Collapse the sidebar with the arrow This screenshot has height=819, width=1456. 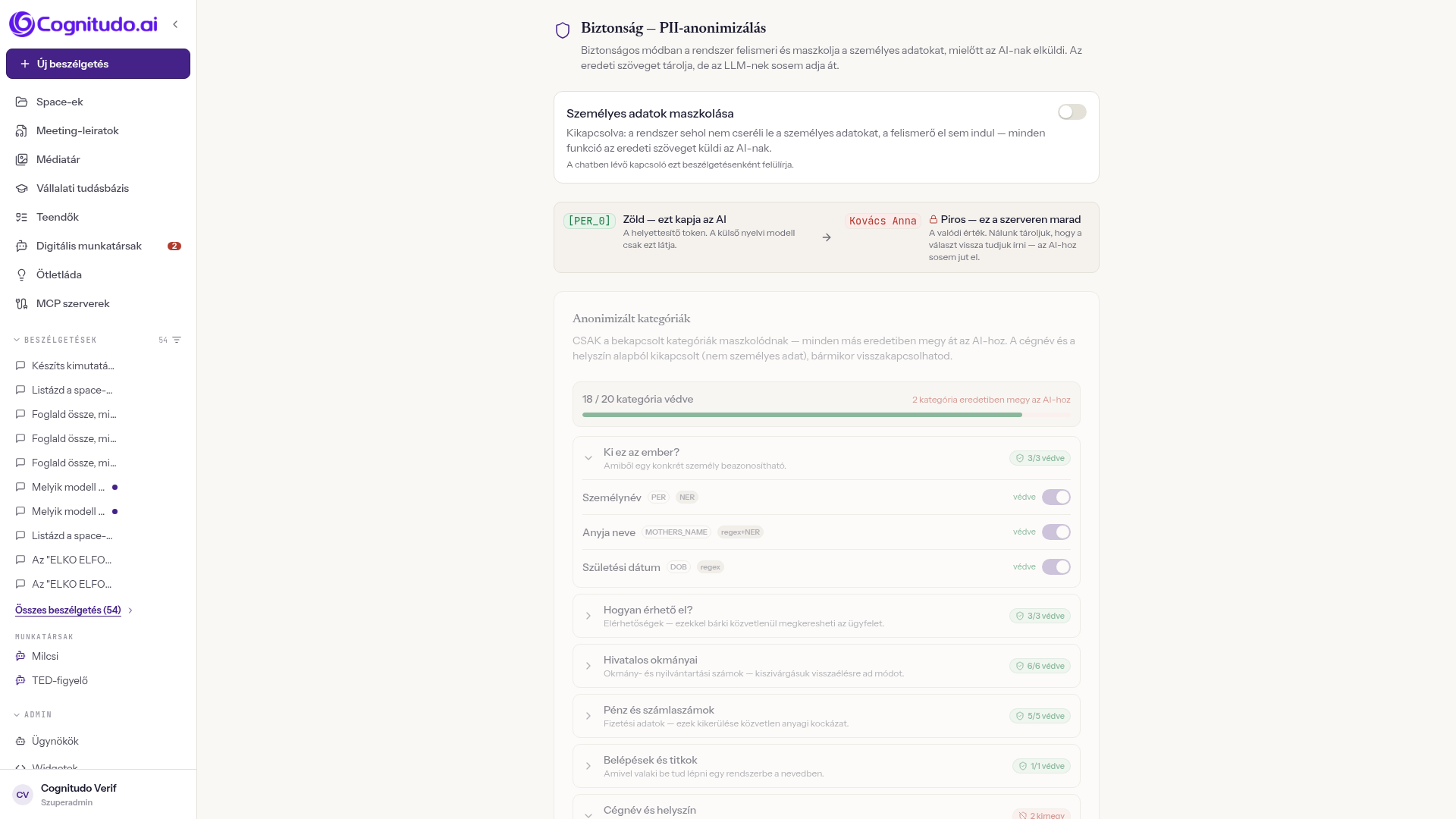(175, 24)
